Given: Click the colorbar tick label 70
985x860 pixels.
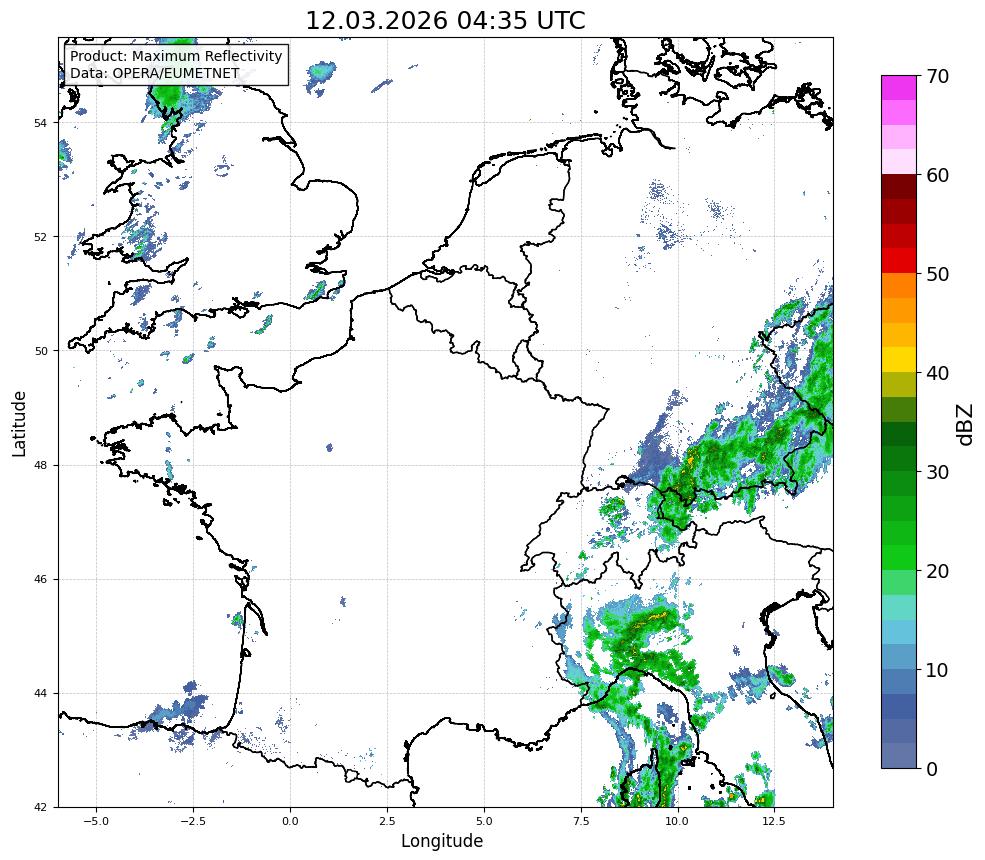Looking at the screenshot, I should click(937, 76).
